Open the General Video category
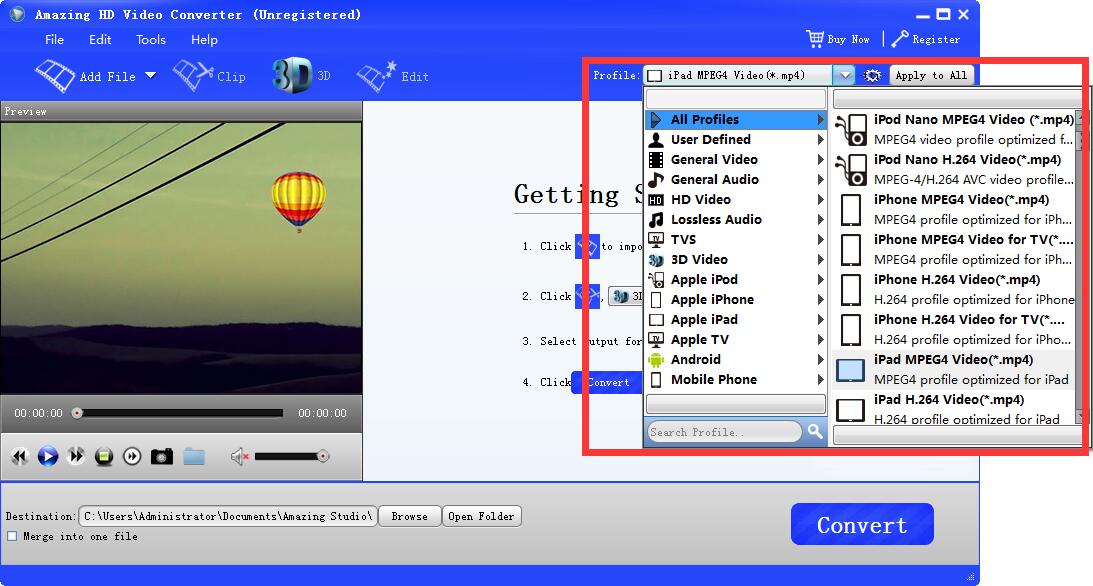The image size is (1093, 586). pos(735,160)
